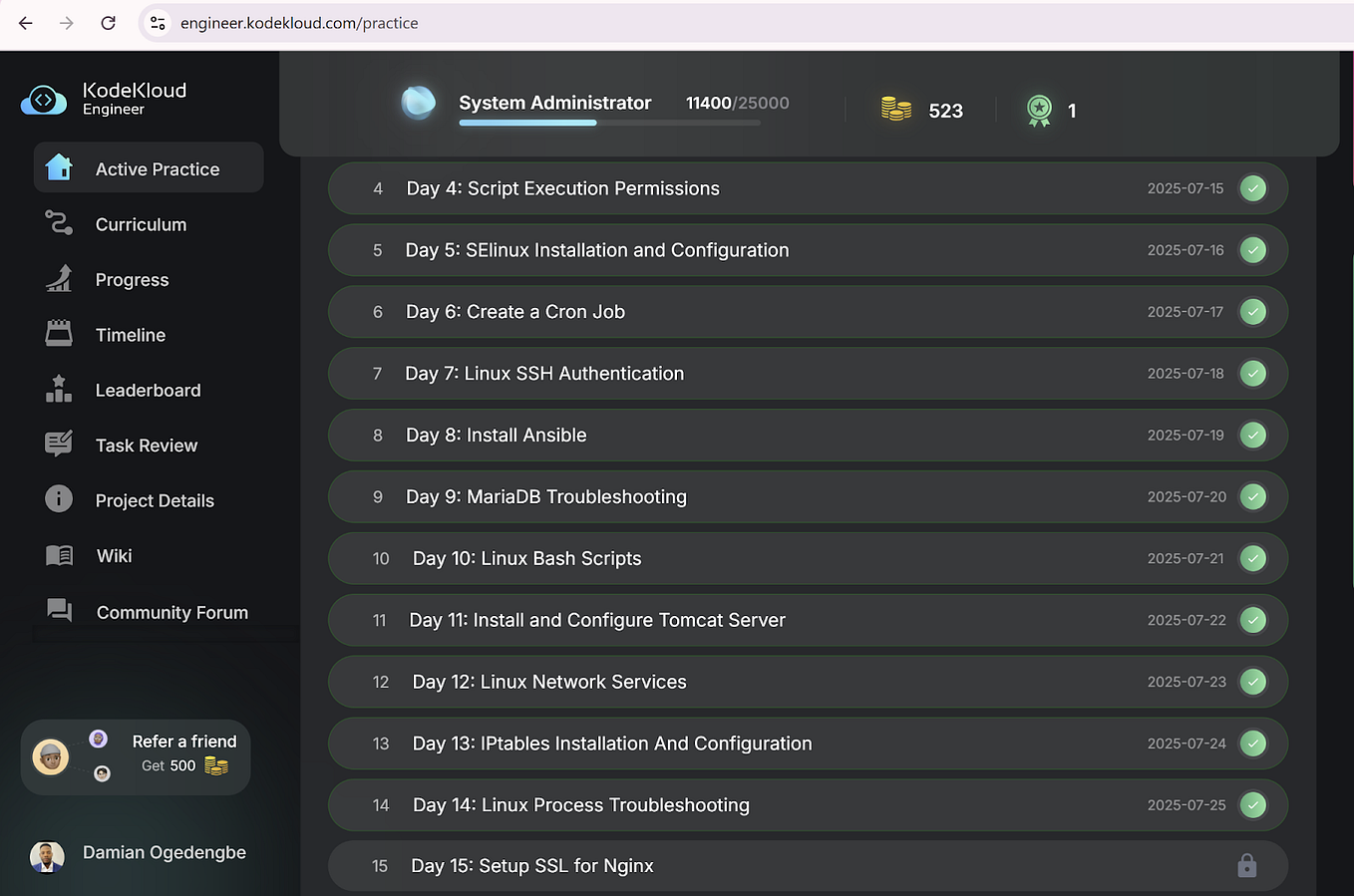Click the System Administrator XP progress bar
Screen dimensions: 1354x896
click(x=608, y=123)
